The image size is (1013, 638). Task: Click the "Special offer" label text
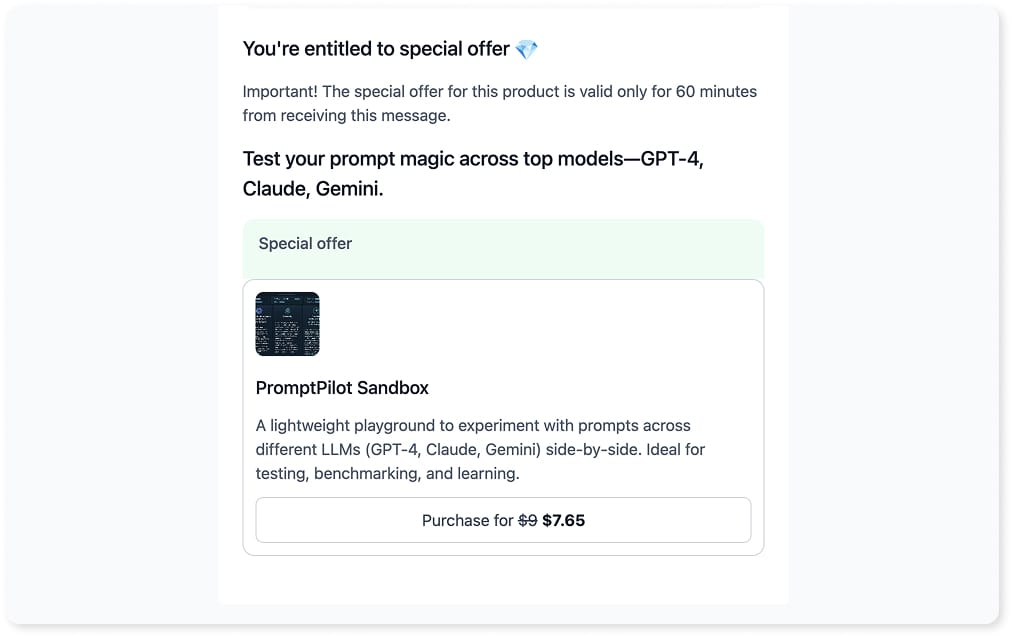pyautogui.click(x=305, y=243)
